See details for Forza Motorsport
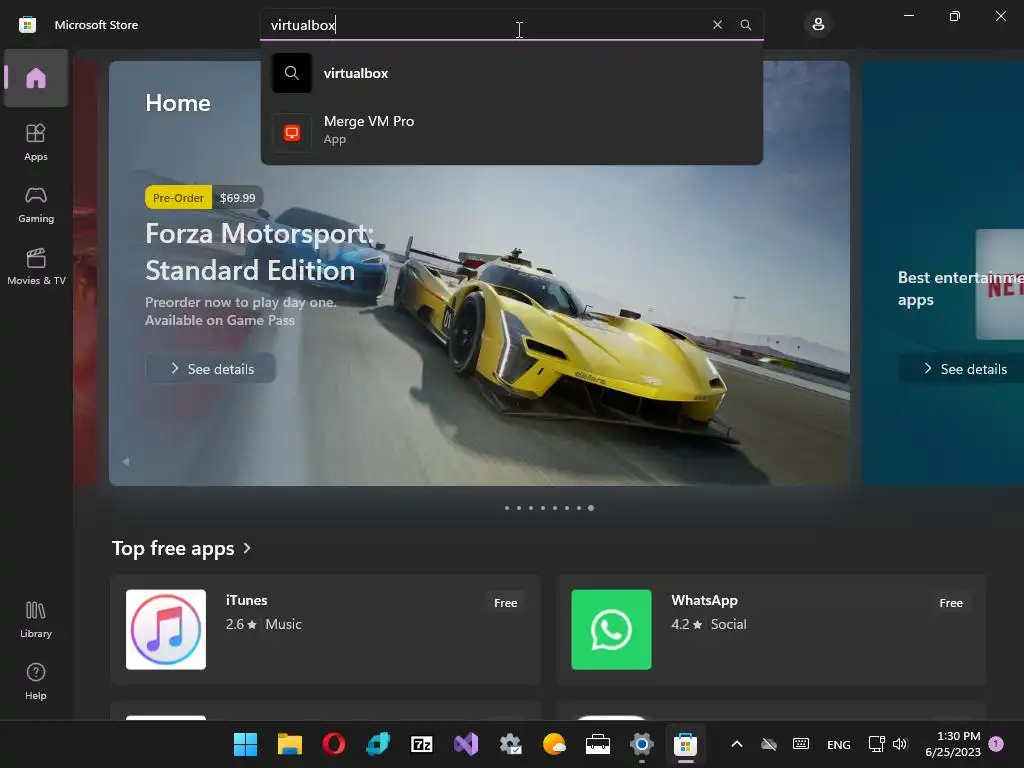This screenshot has width=1024, height=768. (210, 369)
